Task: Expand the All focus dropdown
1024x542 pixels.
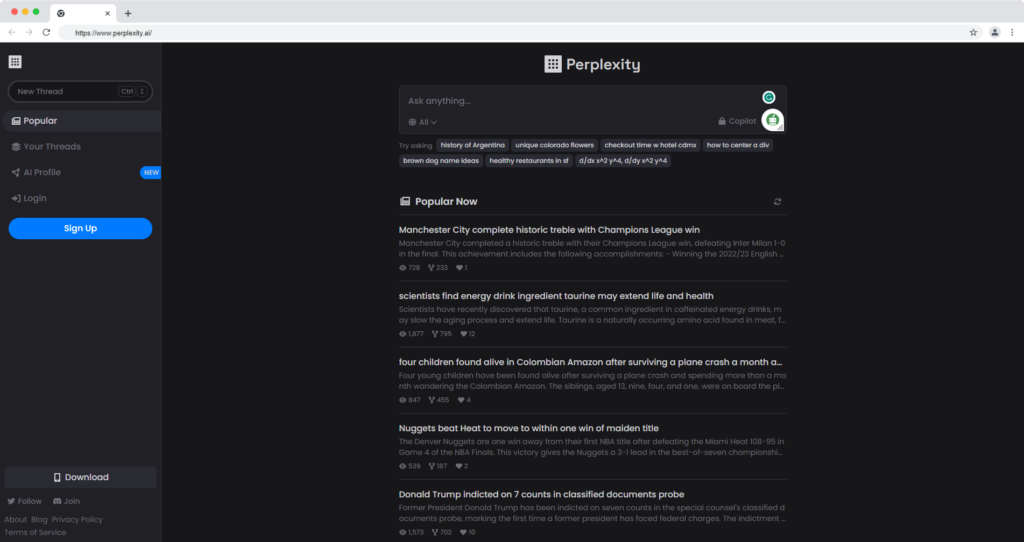Action: (x=423, y=122)
